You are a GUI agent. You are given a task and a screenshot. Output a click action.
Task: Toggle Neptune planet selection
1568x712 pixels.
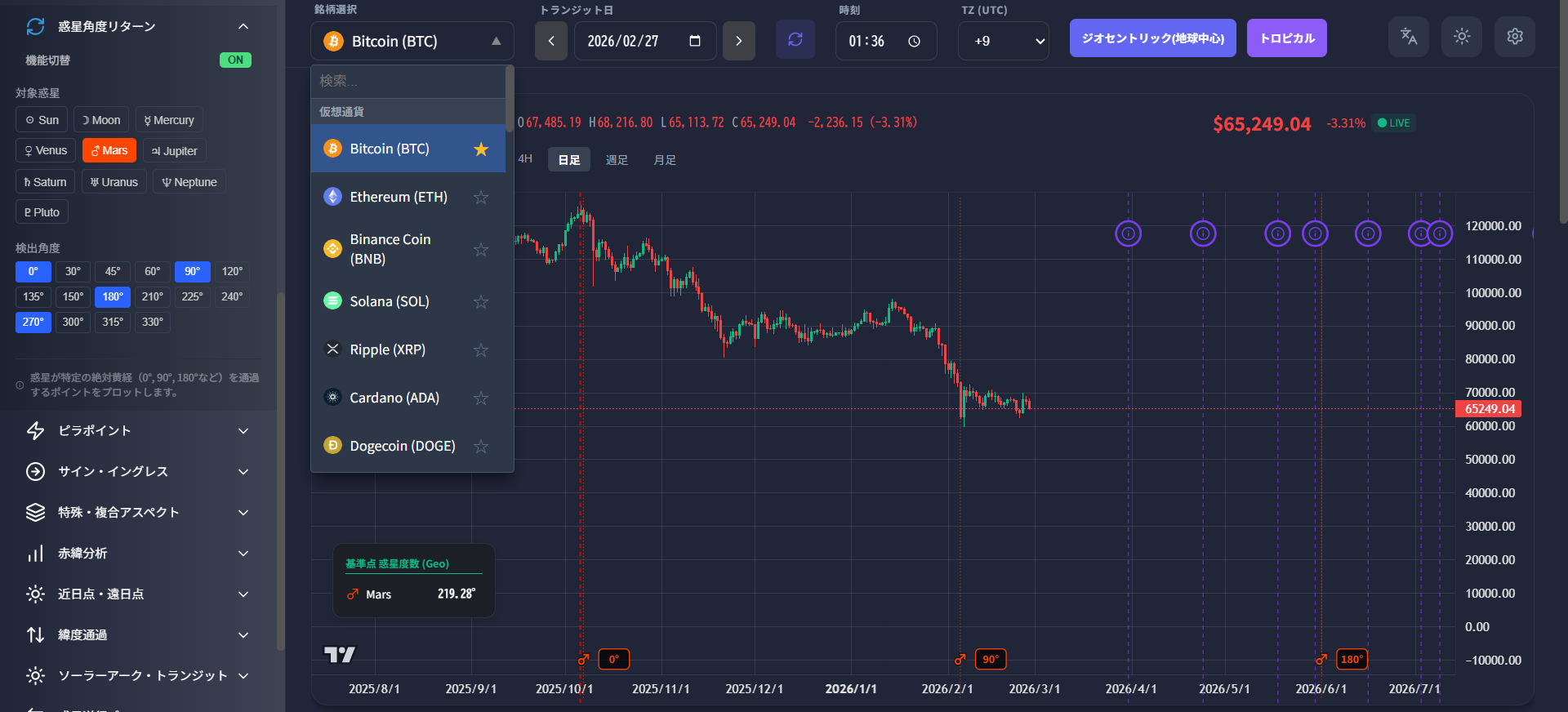coord(189,182)
